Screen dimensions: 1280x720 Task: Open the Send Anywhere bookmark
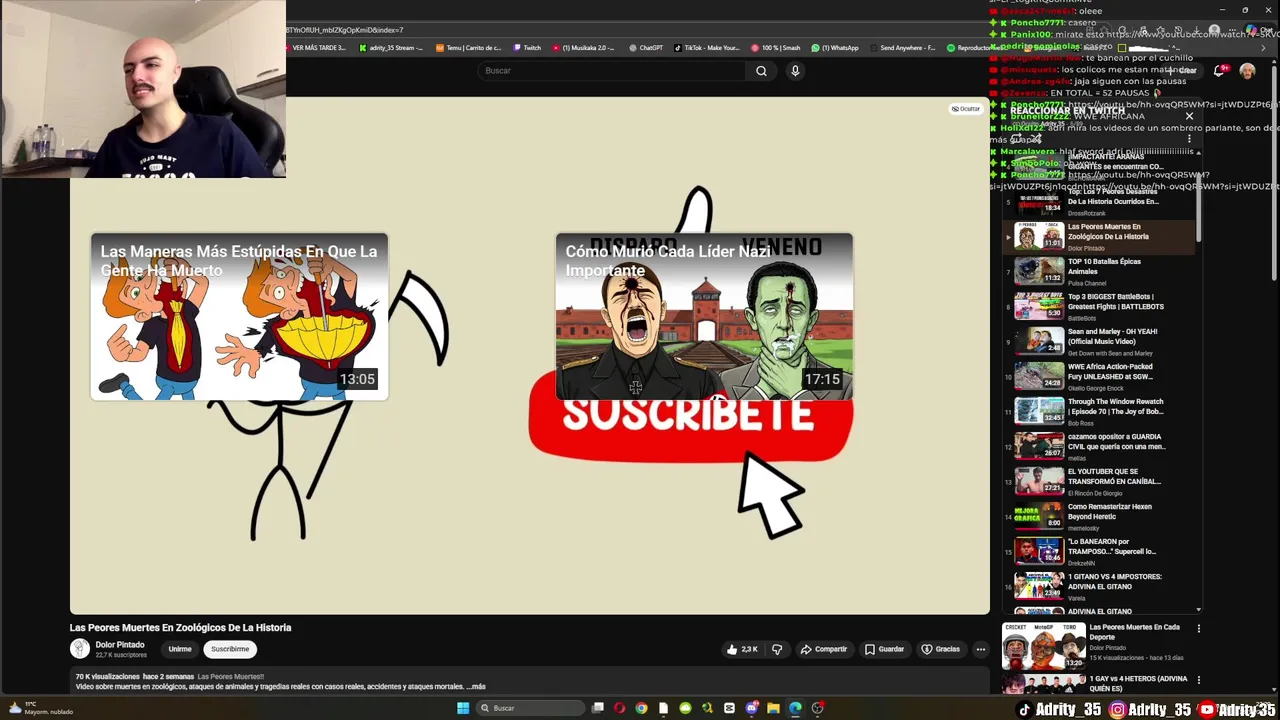click(x=903, y=48)
